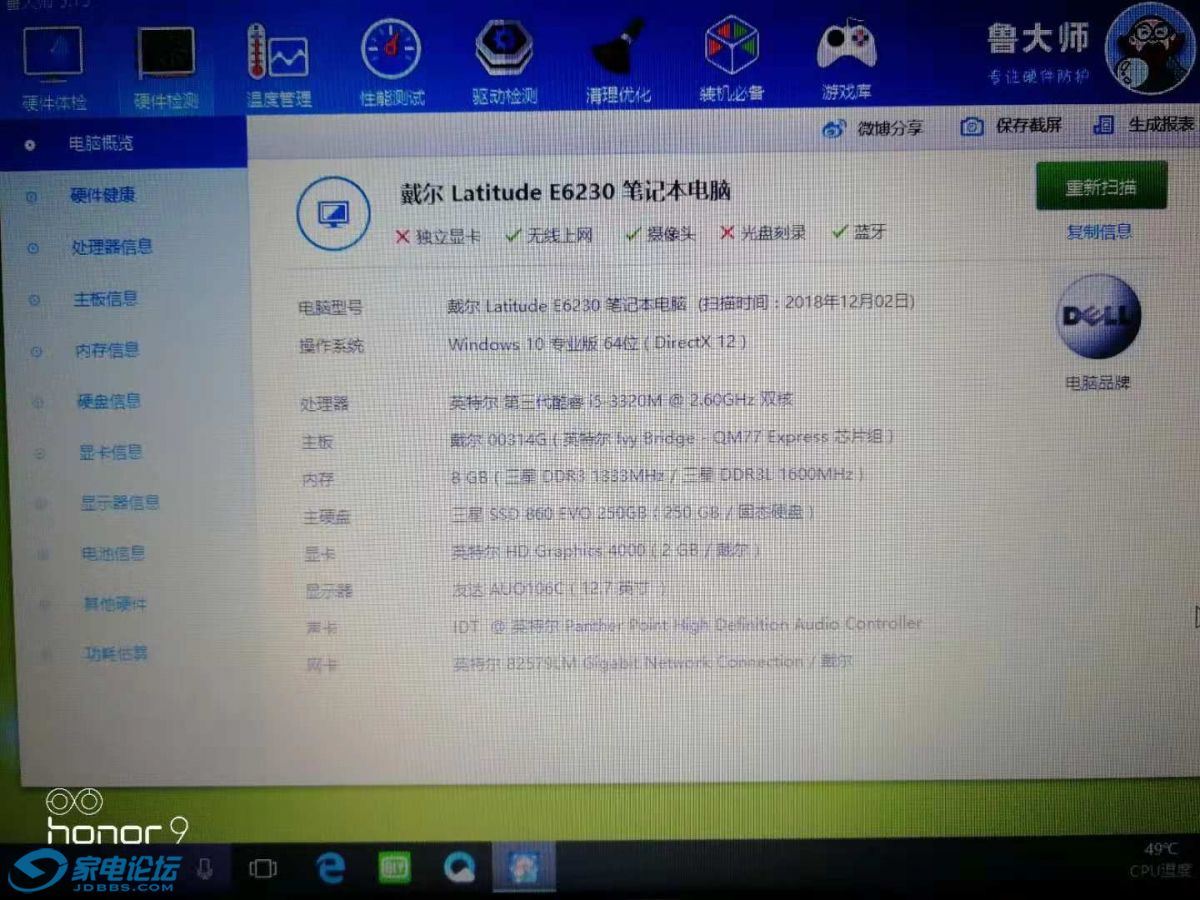Viewport: 1200px width, 900px height.
Task: Generate a report with 生成报表
Action: coord(1144,125)
